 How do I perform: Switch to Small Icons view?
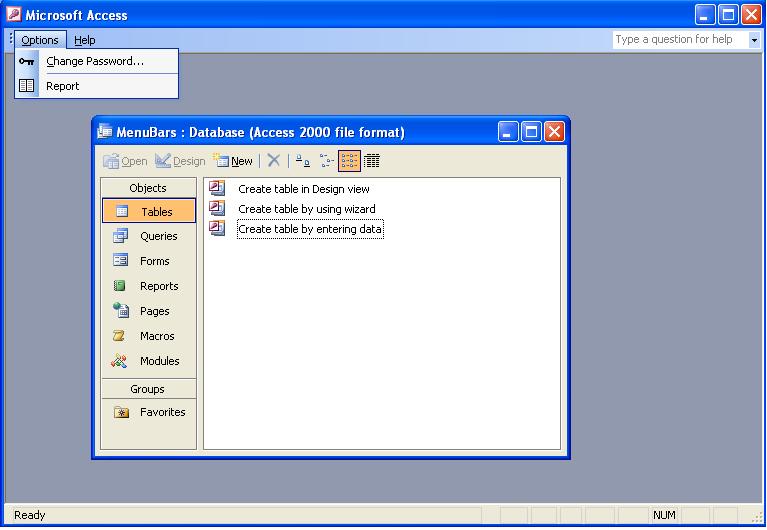326,161
